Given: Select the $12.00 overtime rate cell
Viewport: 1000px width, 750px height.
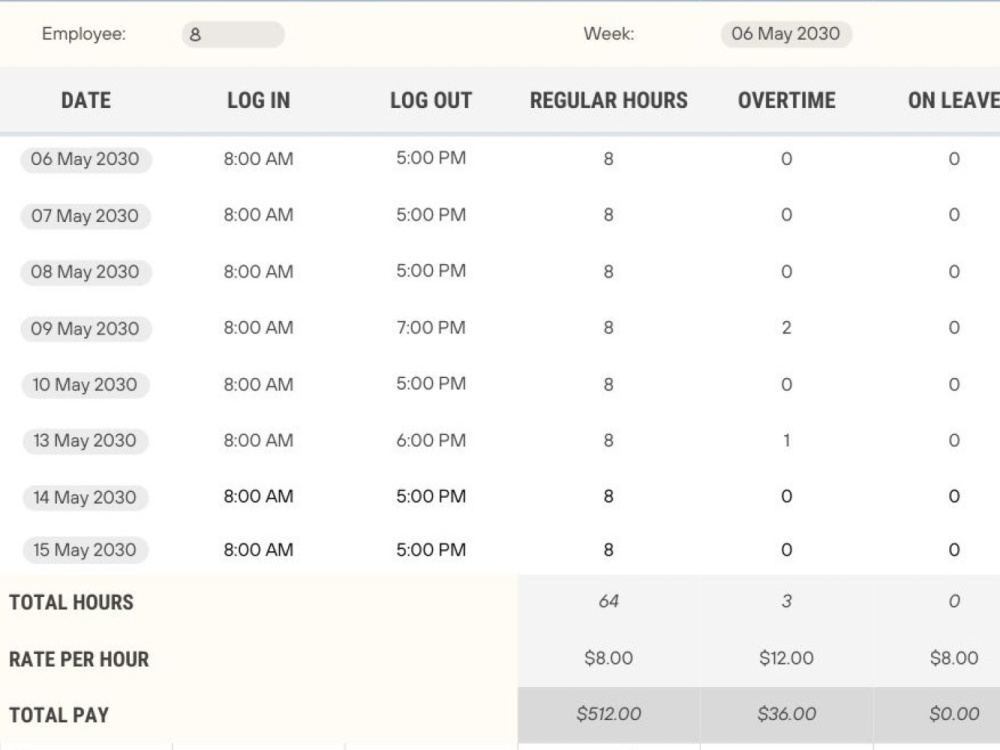Looking at the screenshot, I should point(786,658).
